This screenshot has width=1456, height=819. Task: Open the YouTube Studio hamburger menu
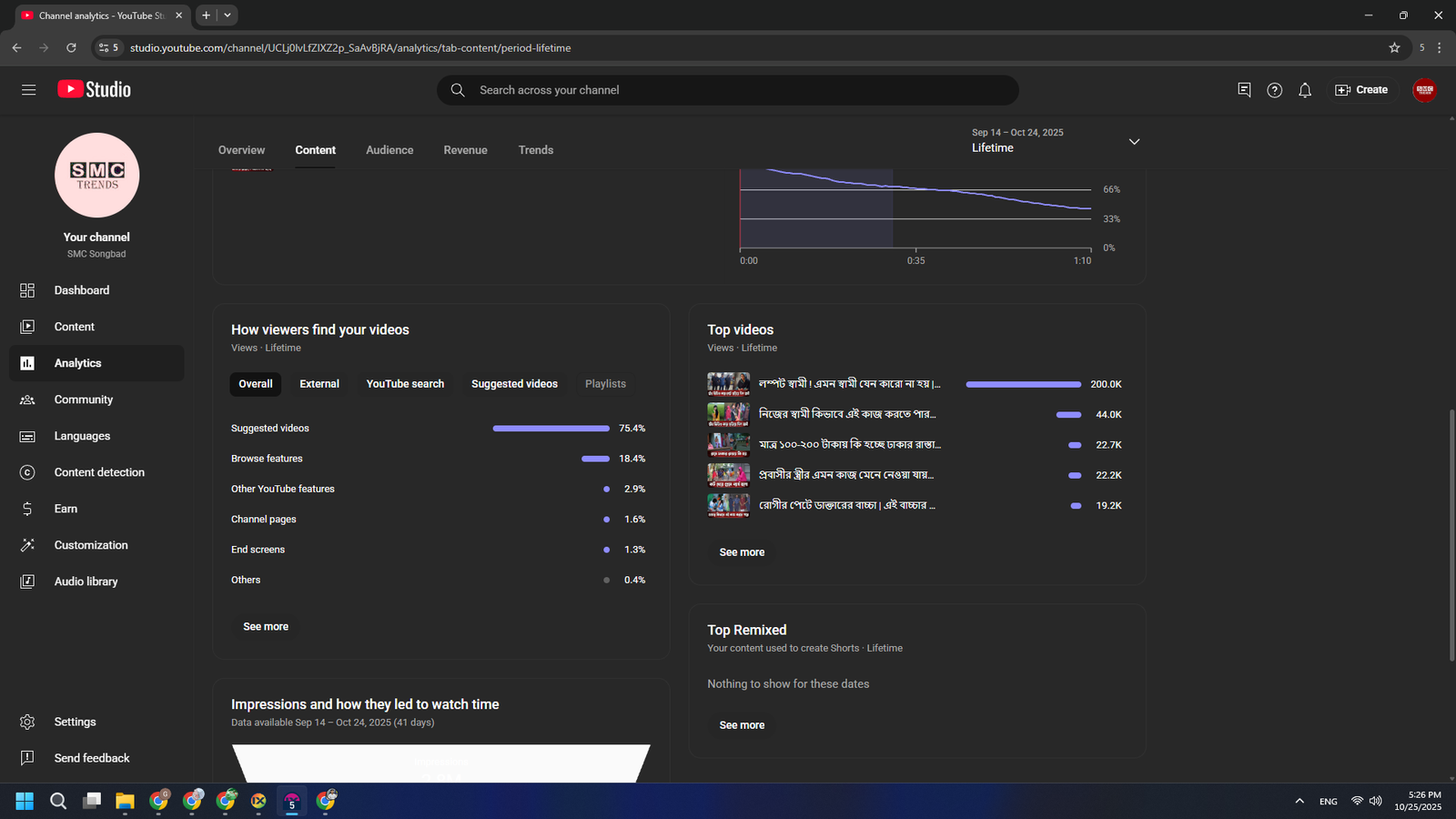tap(28, 90)
